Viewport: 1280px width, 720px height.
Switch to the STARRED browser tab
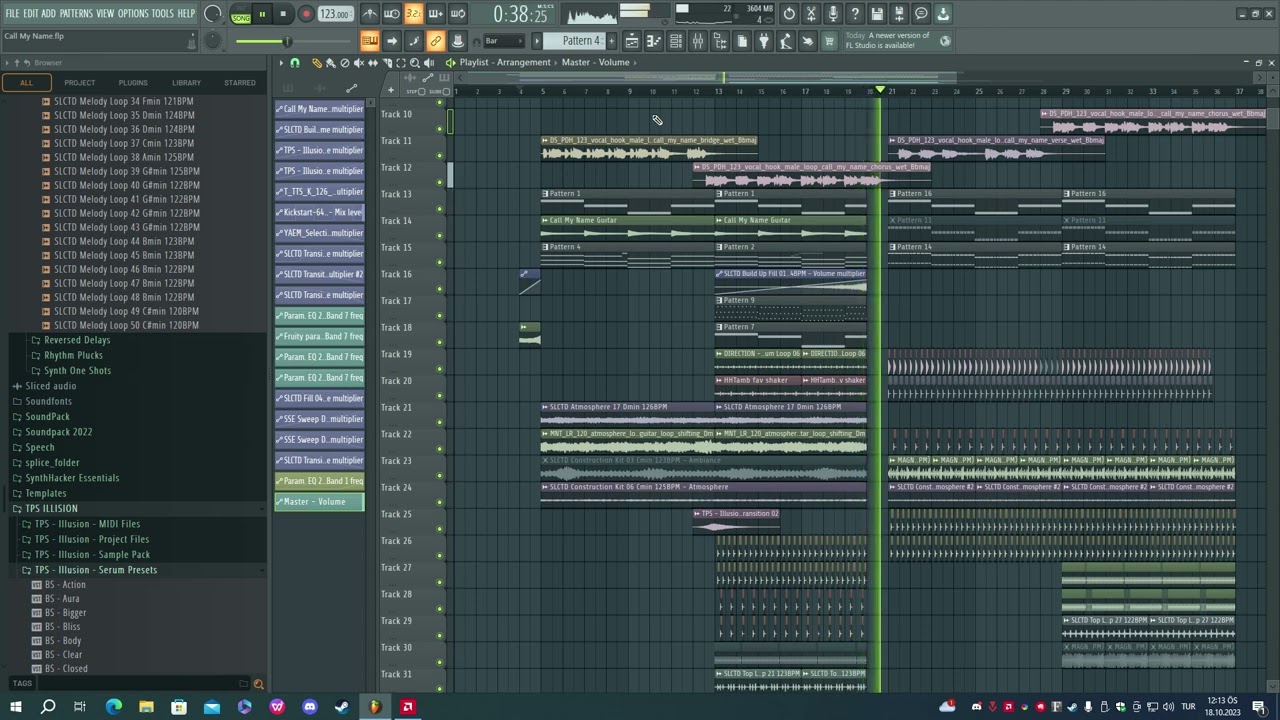point(240,83)
